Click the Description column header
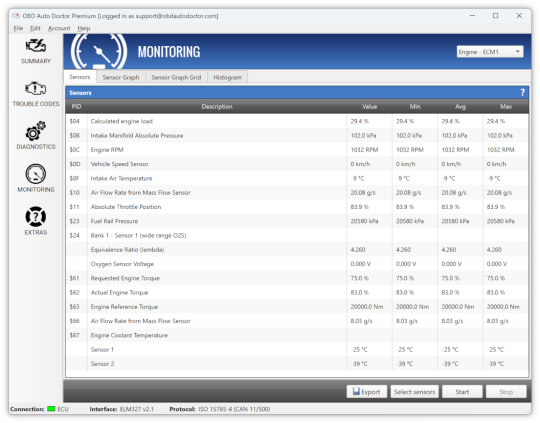 pos(217,106)
